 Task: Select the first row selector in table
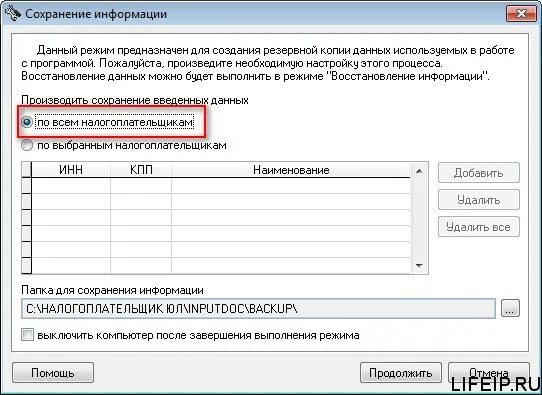click(26, 186)
